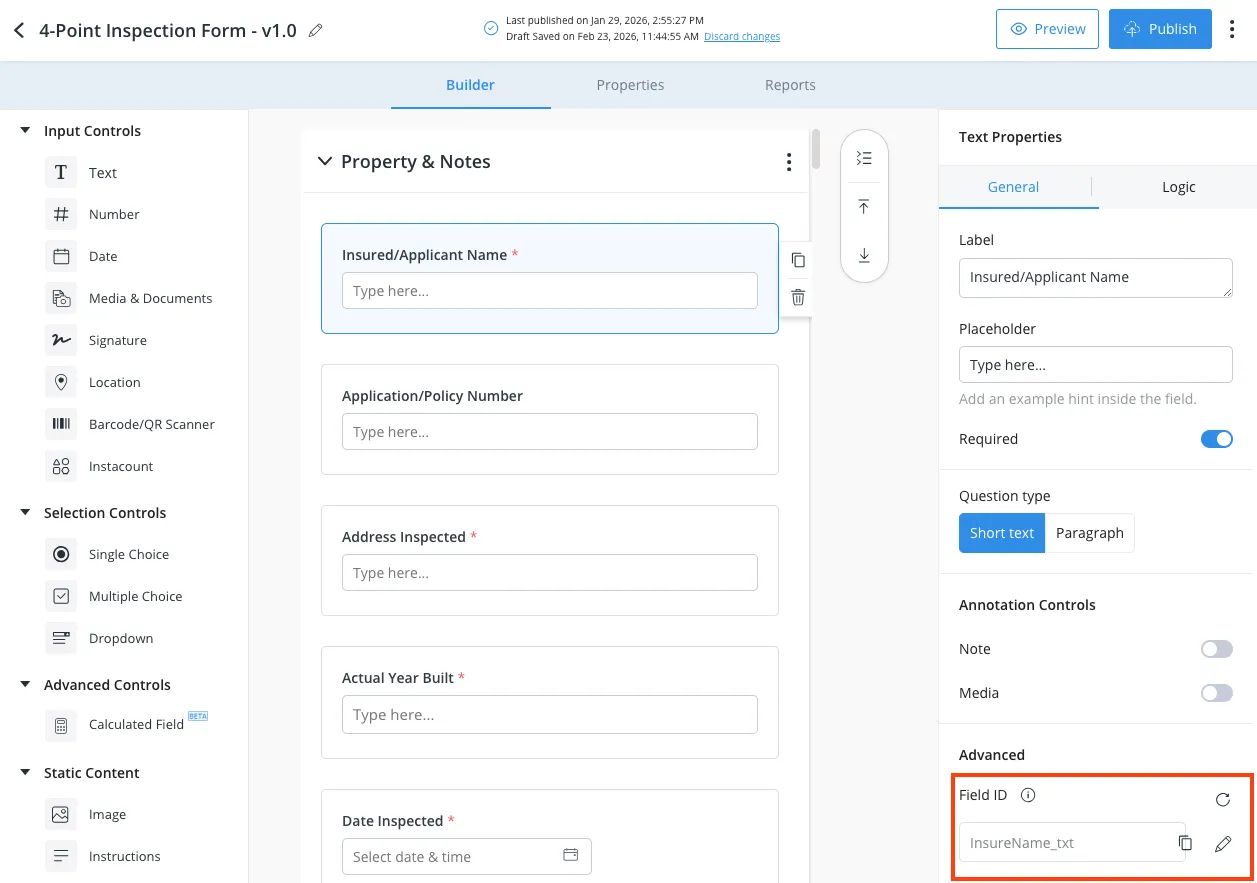Select Short text question type

click(1002, 533)
